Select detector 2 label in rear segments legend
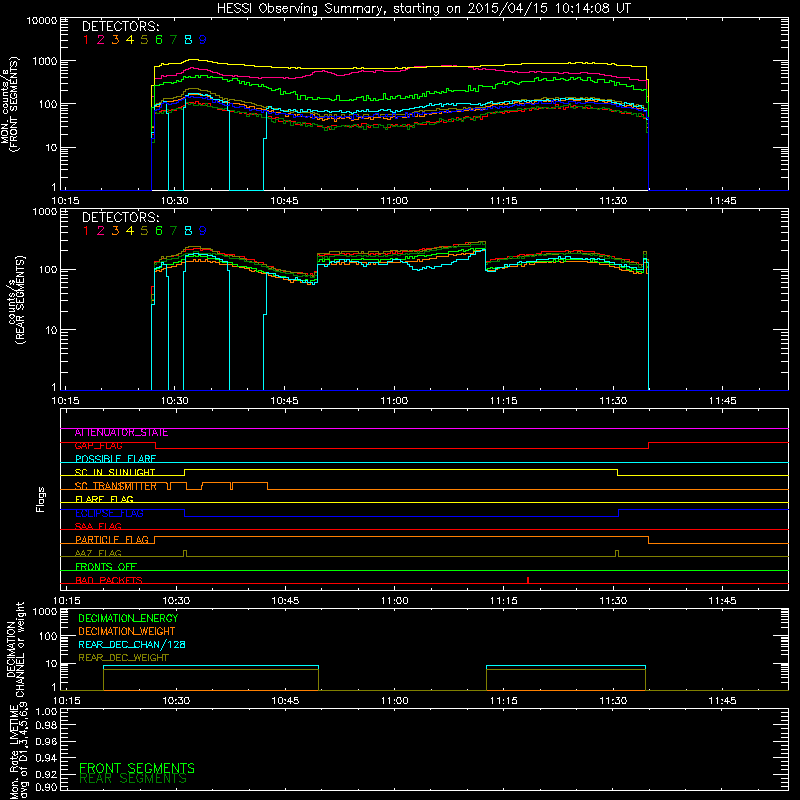The image size is (800, 800). point(101,231)
